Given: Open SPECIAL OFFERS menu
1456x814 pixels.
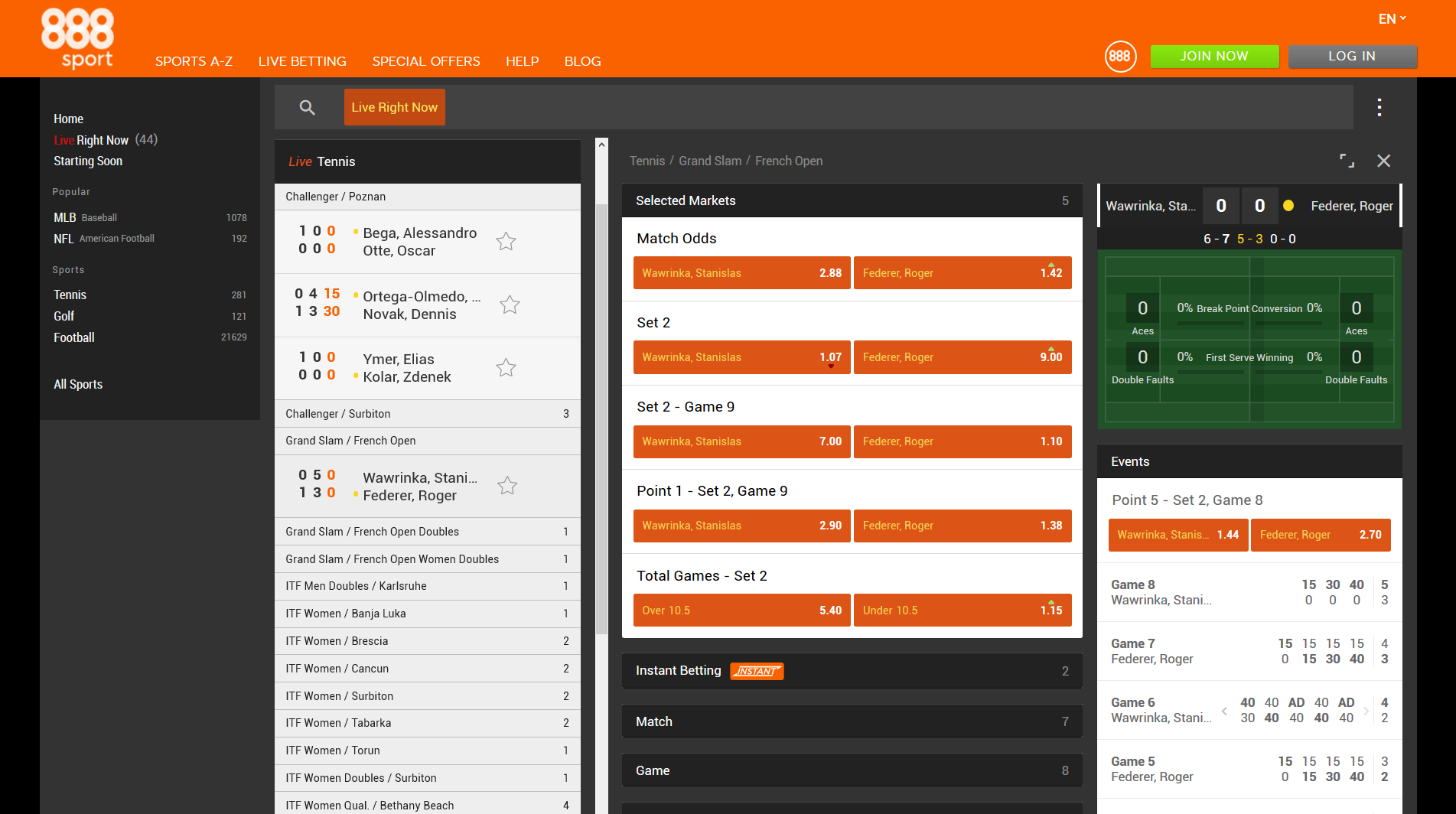Looking at the screenshot, I should click(x=426, y=61).
